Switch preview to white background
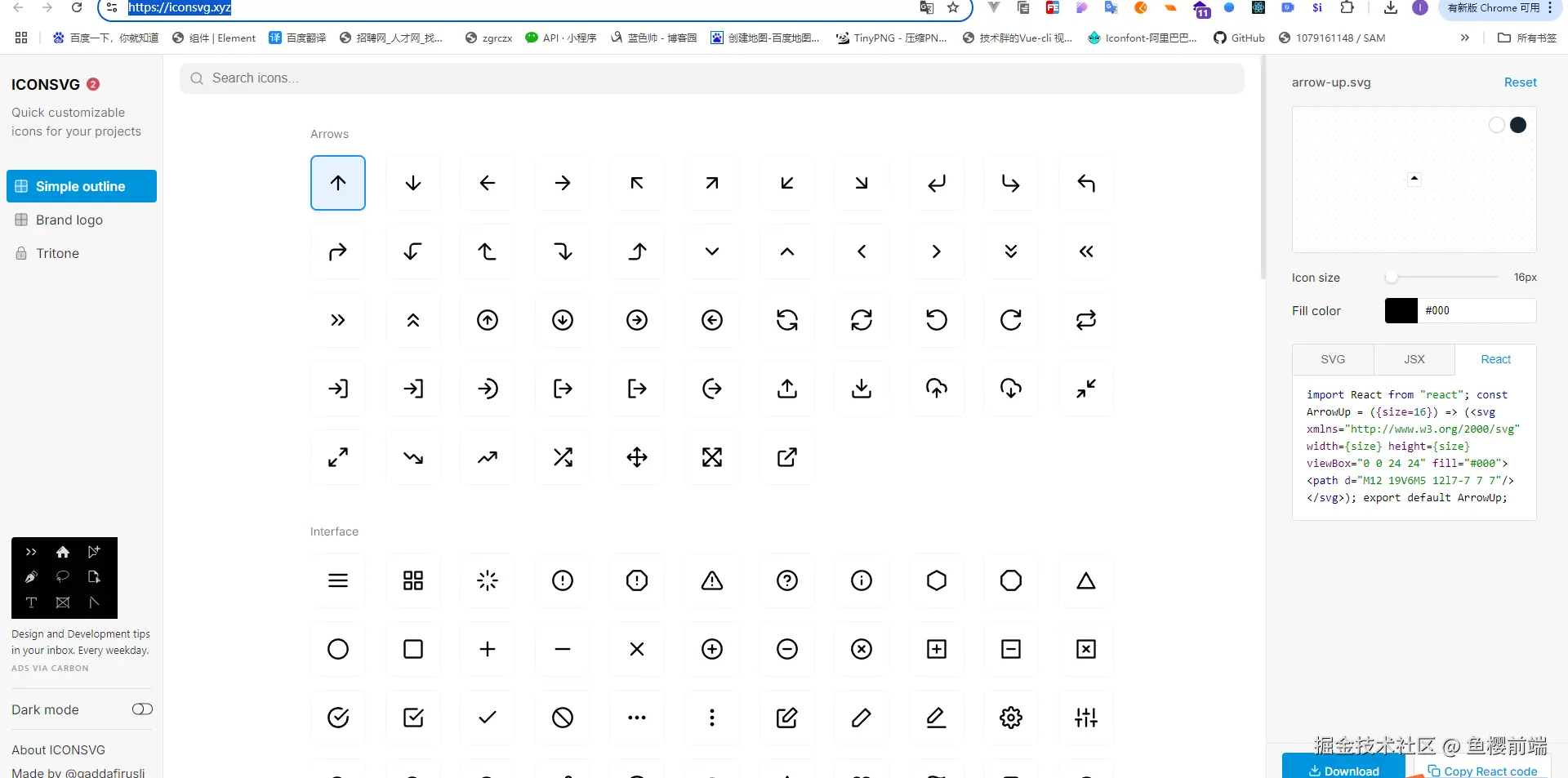The height and width of the screenshot is (778, 1568). pos(1497,125)
